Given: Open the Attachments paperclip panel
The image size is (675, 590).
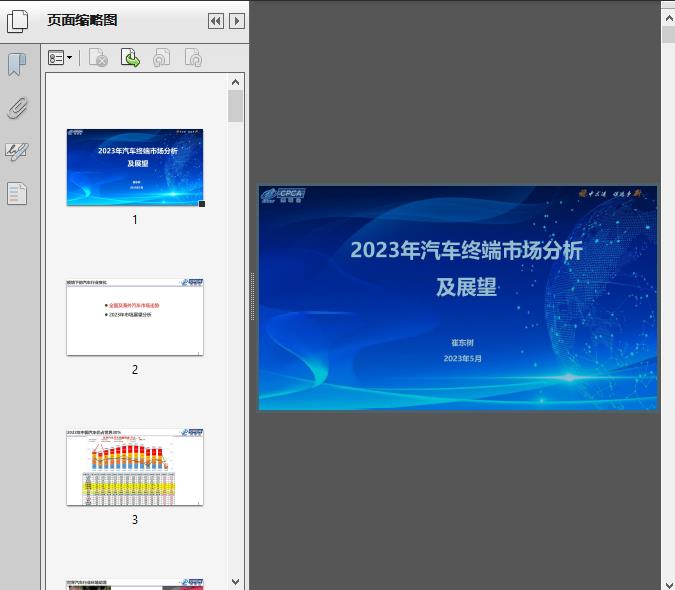Looking at the screenshot, I should point(17,108).
